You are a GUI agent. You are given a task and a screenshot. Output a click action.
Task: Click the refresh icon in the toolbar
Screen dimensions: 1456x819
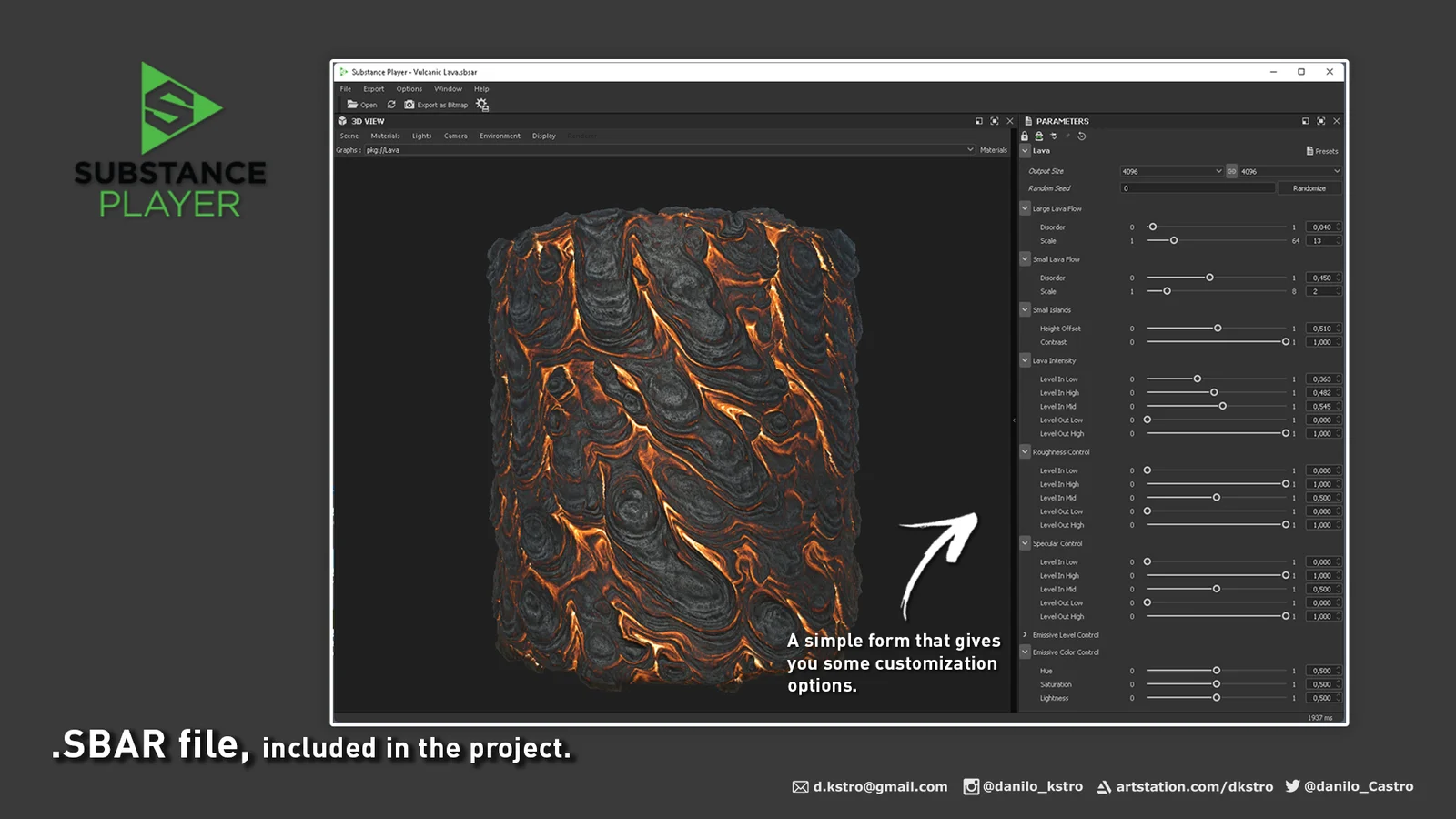(x=391, y=104)
